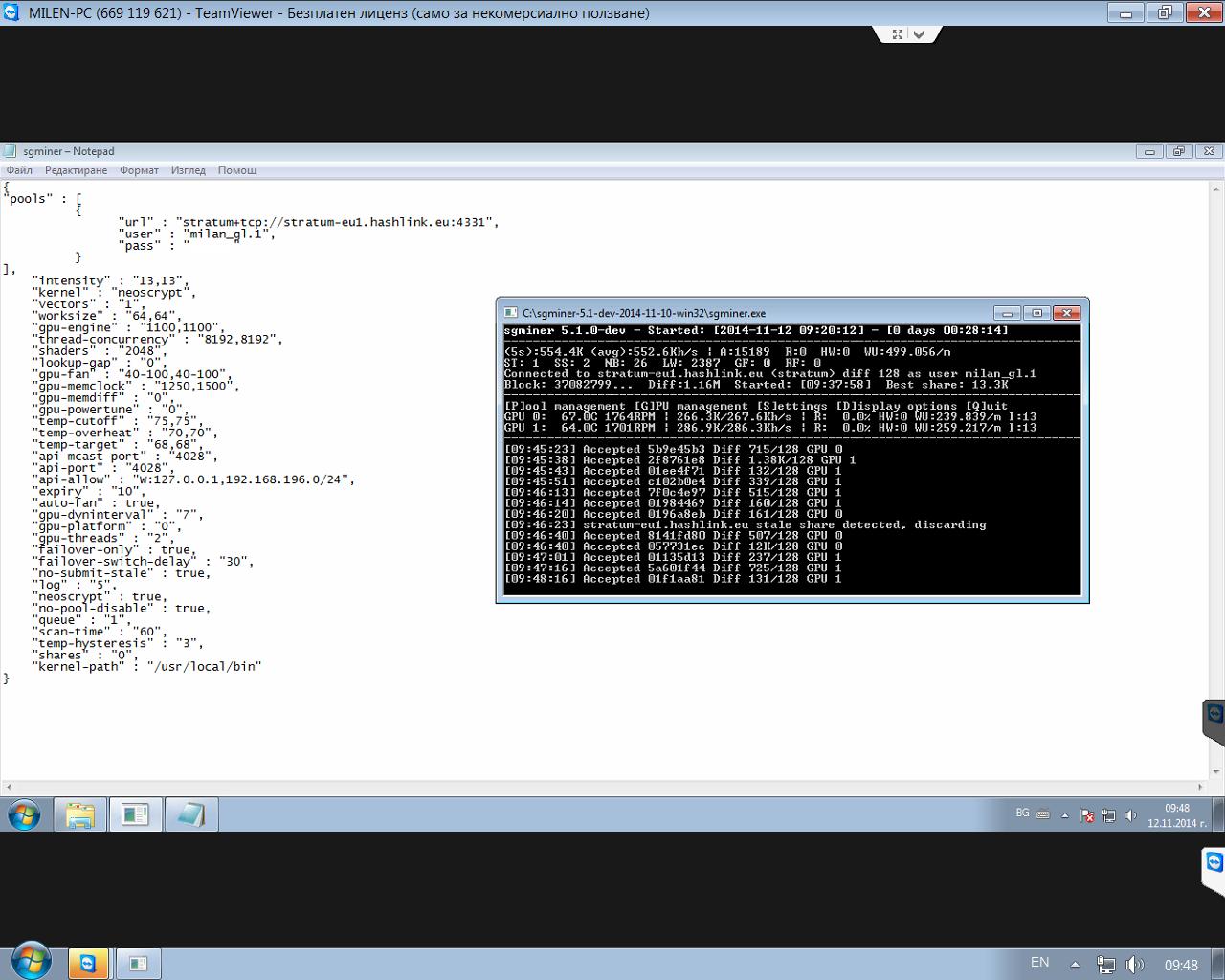Click the "intensity" : "13,13" line

pyautogui.click(x=111, y=280)
